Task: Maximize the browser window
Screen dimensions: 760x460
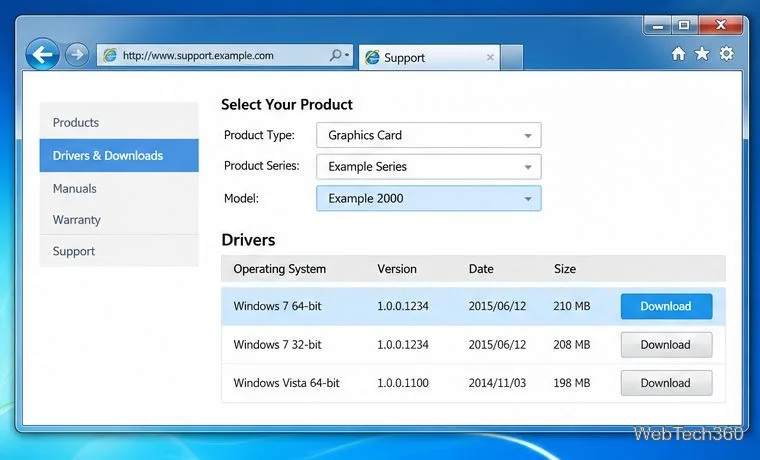Action: pyautogui.click(x=684, y=25)
